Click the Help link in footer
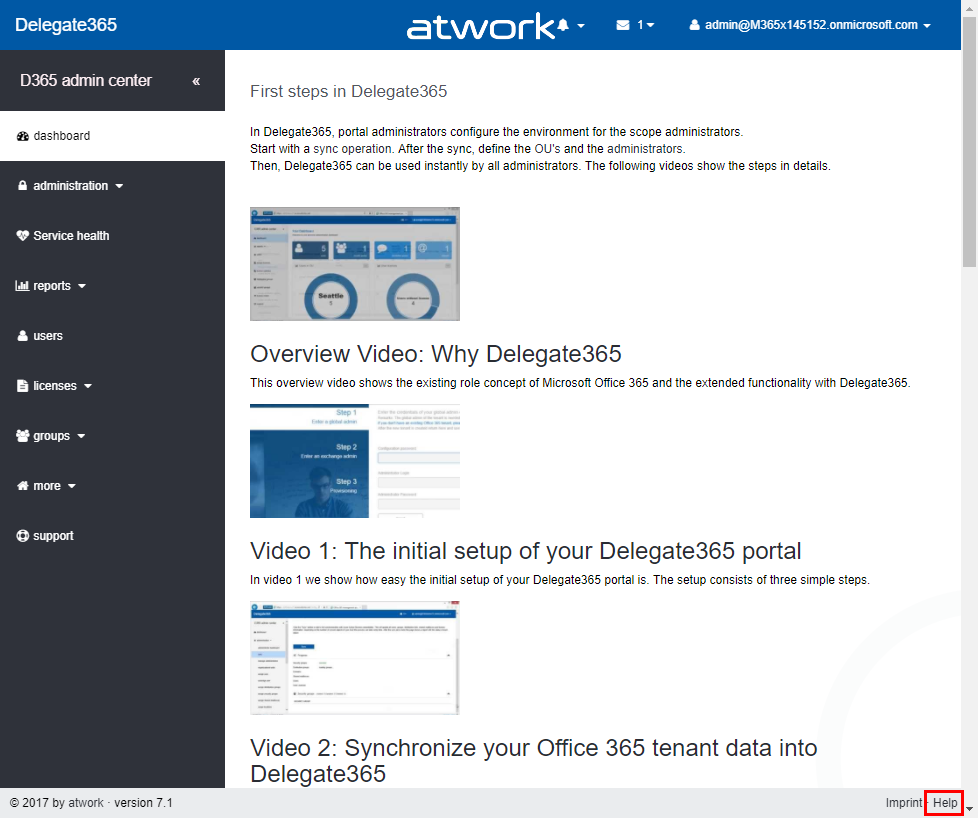Image resolution: width=978 pixels, height=818 pixels. click(945, 803)
